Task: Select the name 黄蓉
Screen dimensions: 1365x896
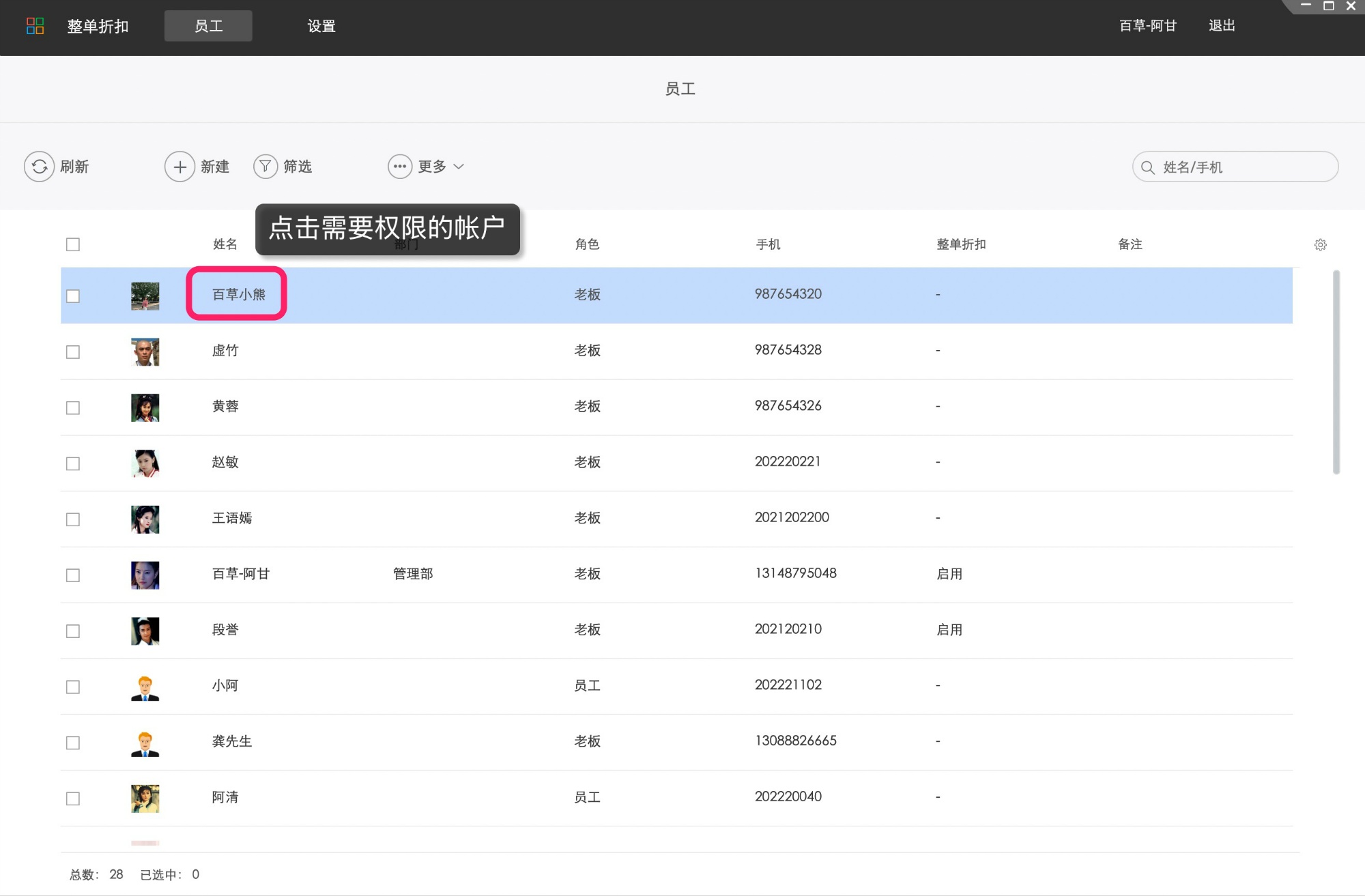Action: [225, 406]
